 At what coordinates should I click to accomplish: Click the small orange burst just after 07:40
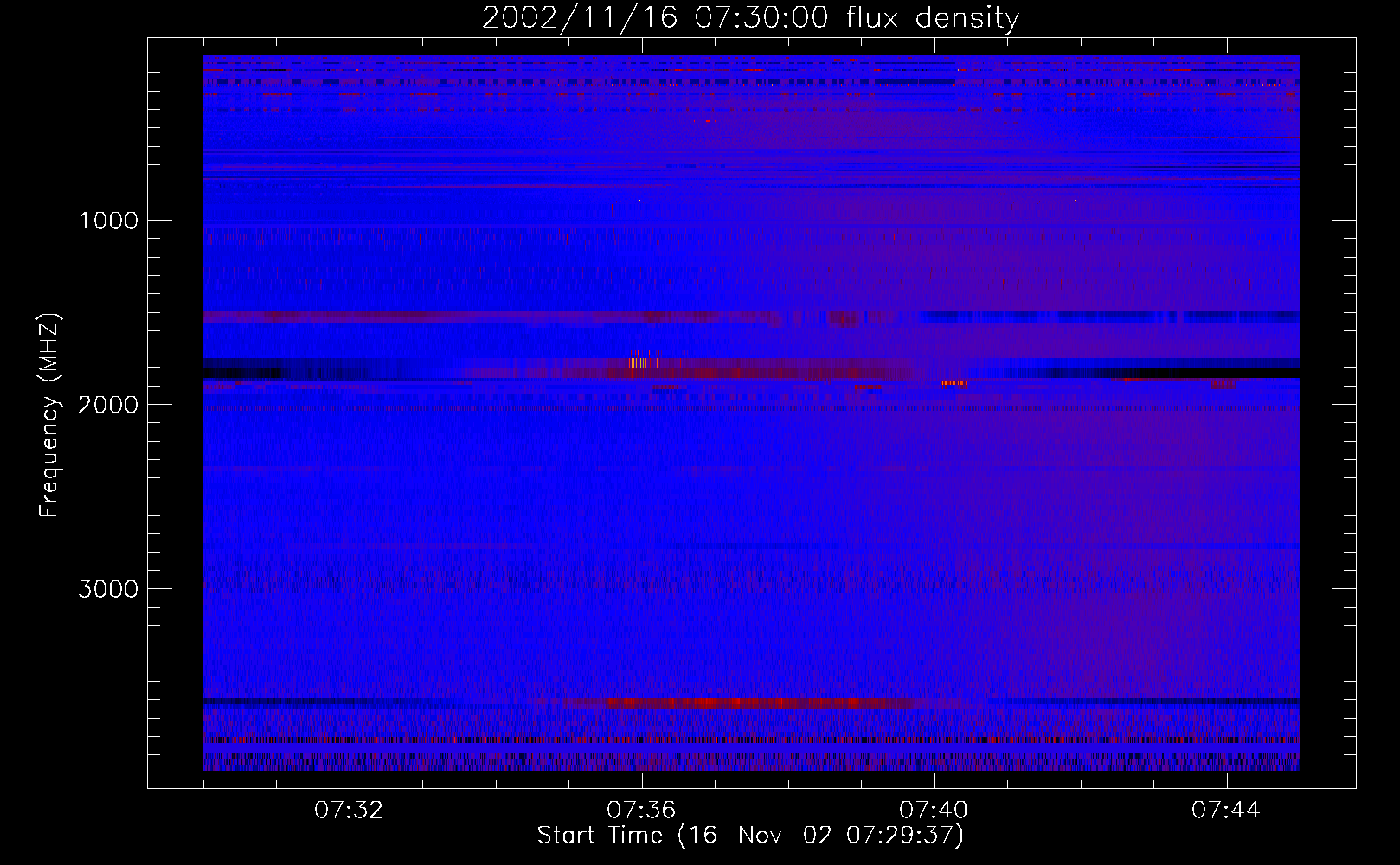pyautogui.click(x=954, y=383)
